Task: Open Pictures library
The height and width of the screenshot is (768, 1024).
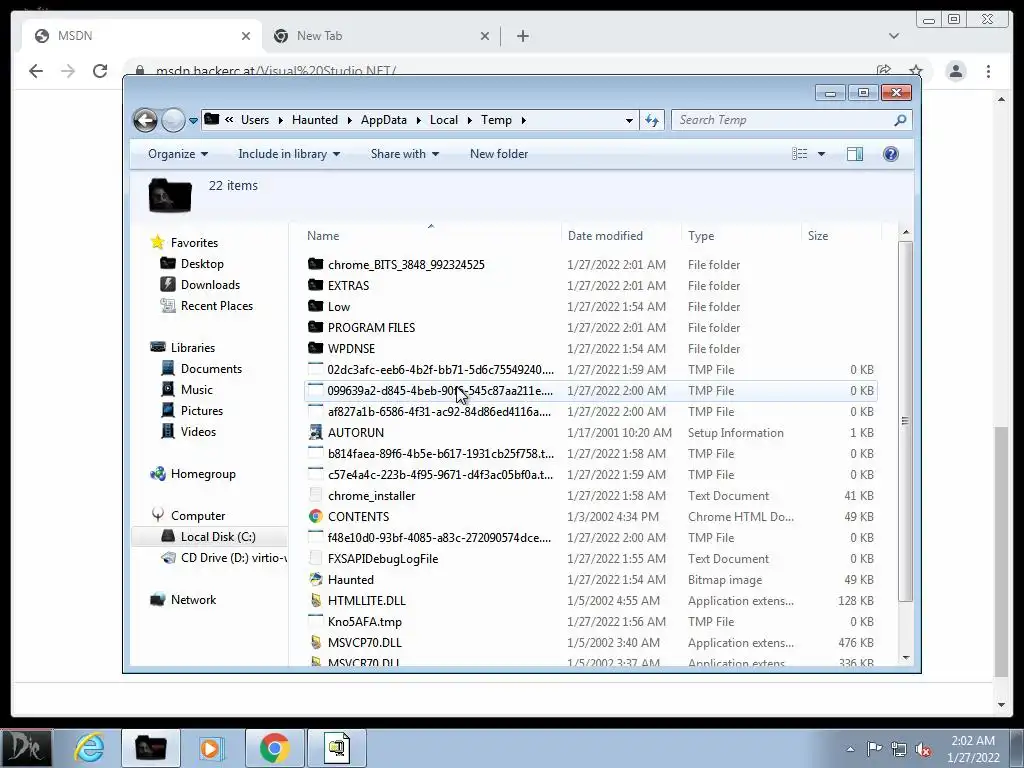Action: click(202, 411)
